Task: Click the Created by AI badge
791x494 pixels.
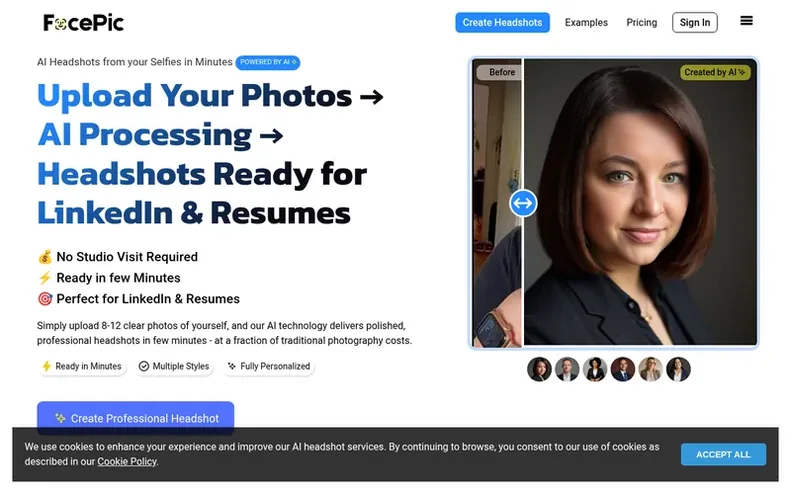Action: point(715,72)
